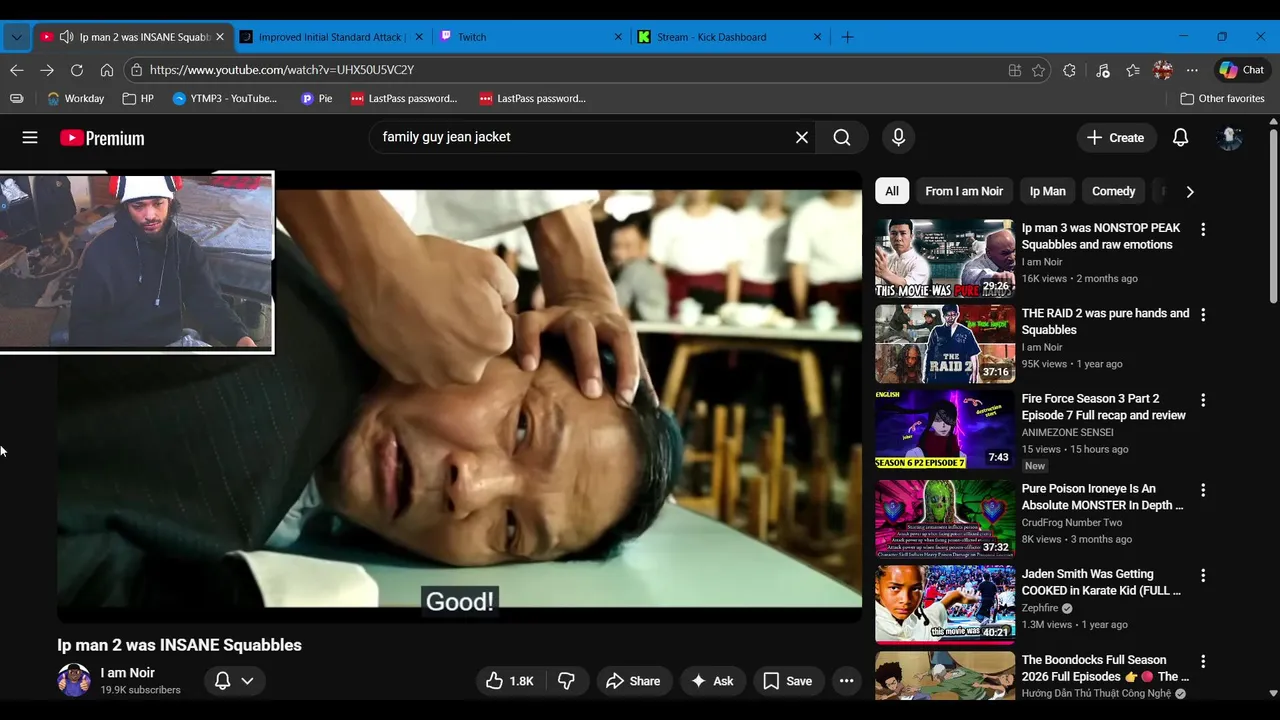Open the Workday bookmark
Viewport: 1280px width, 720px height.
75,99
